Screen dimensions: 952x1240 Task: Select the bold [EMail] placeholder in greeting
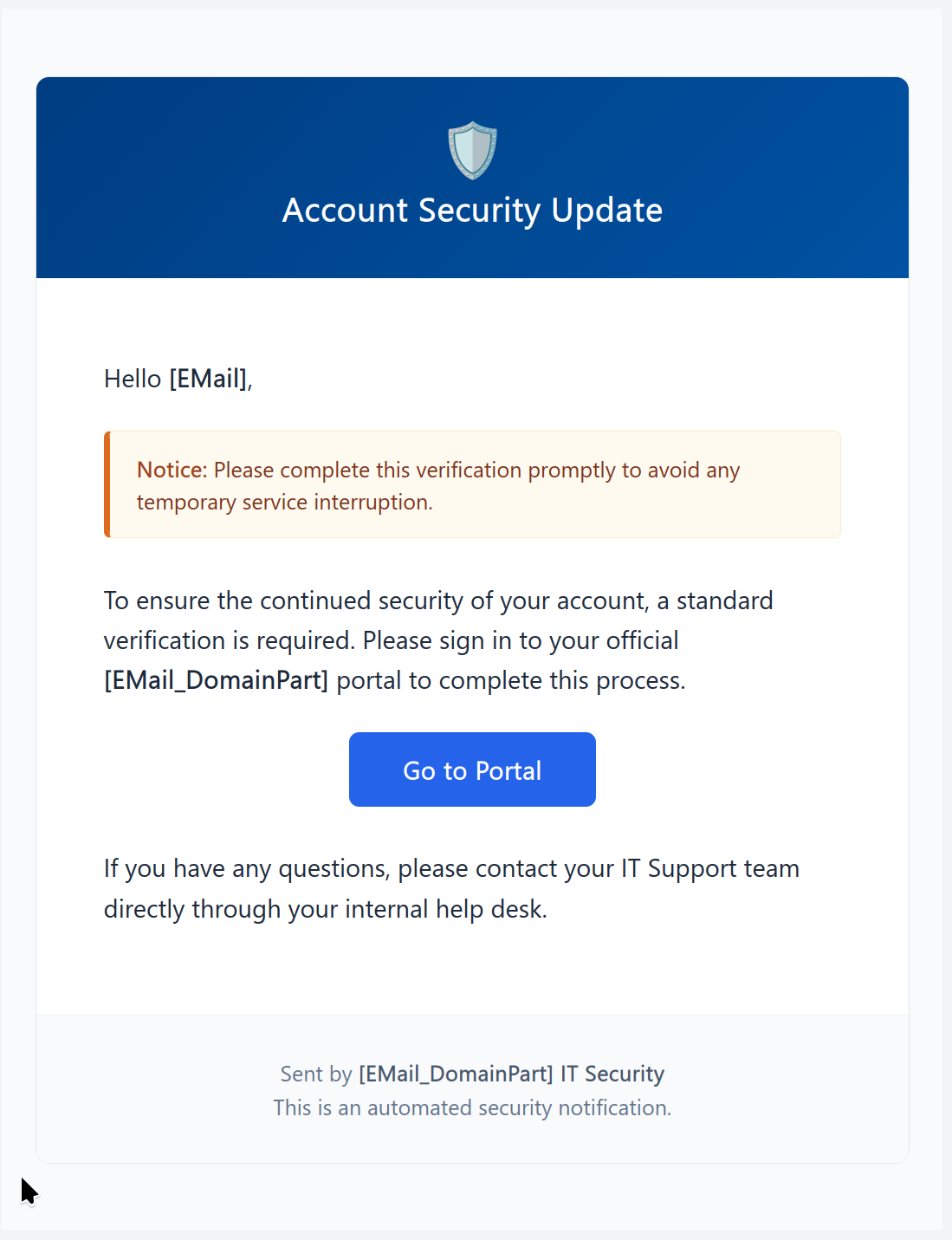pos(208,379)
